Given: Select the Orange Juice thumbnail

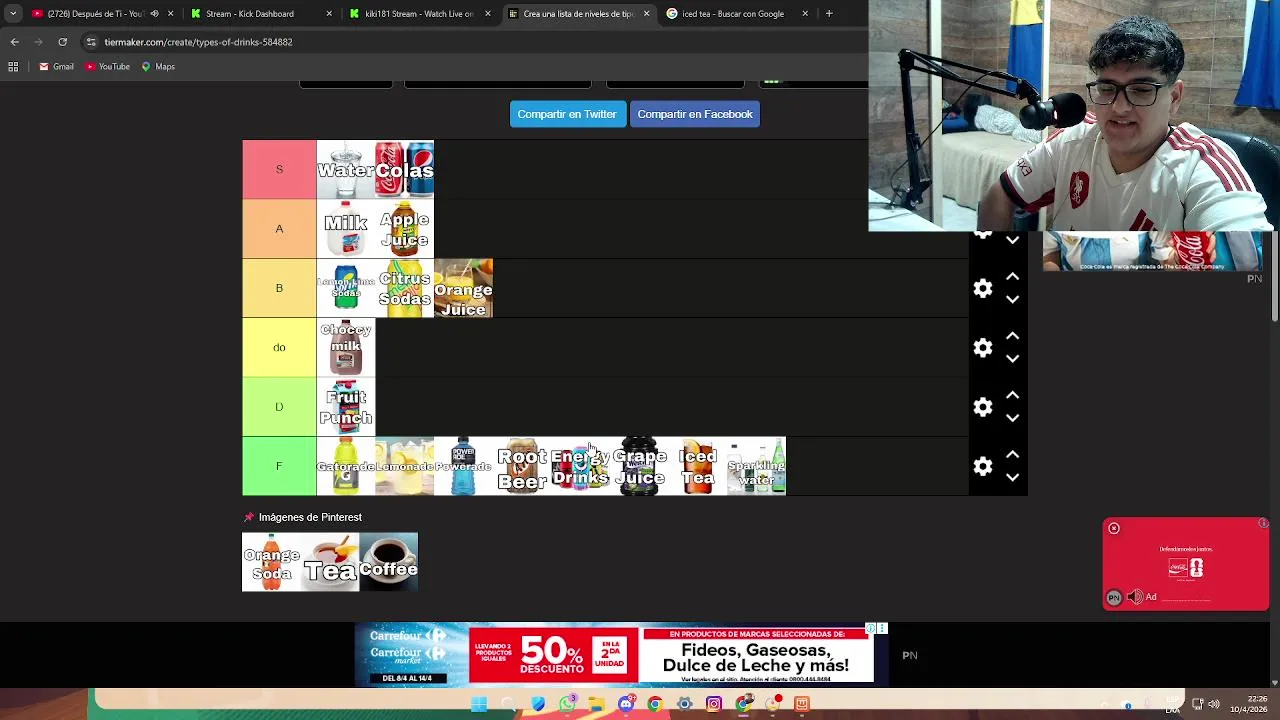Looking at the screenshot, I should coord(464,288).
